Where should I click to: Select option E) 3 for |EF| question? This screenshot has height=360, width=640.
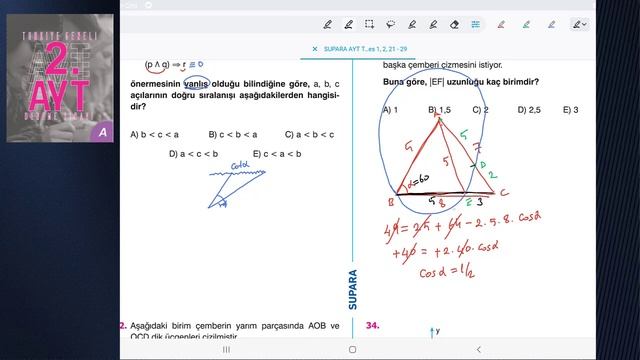pos(571,110)
